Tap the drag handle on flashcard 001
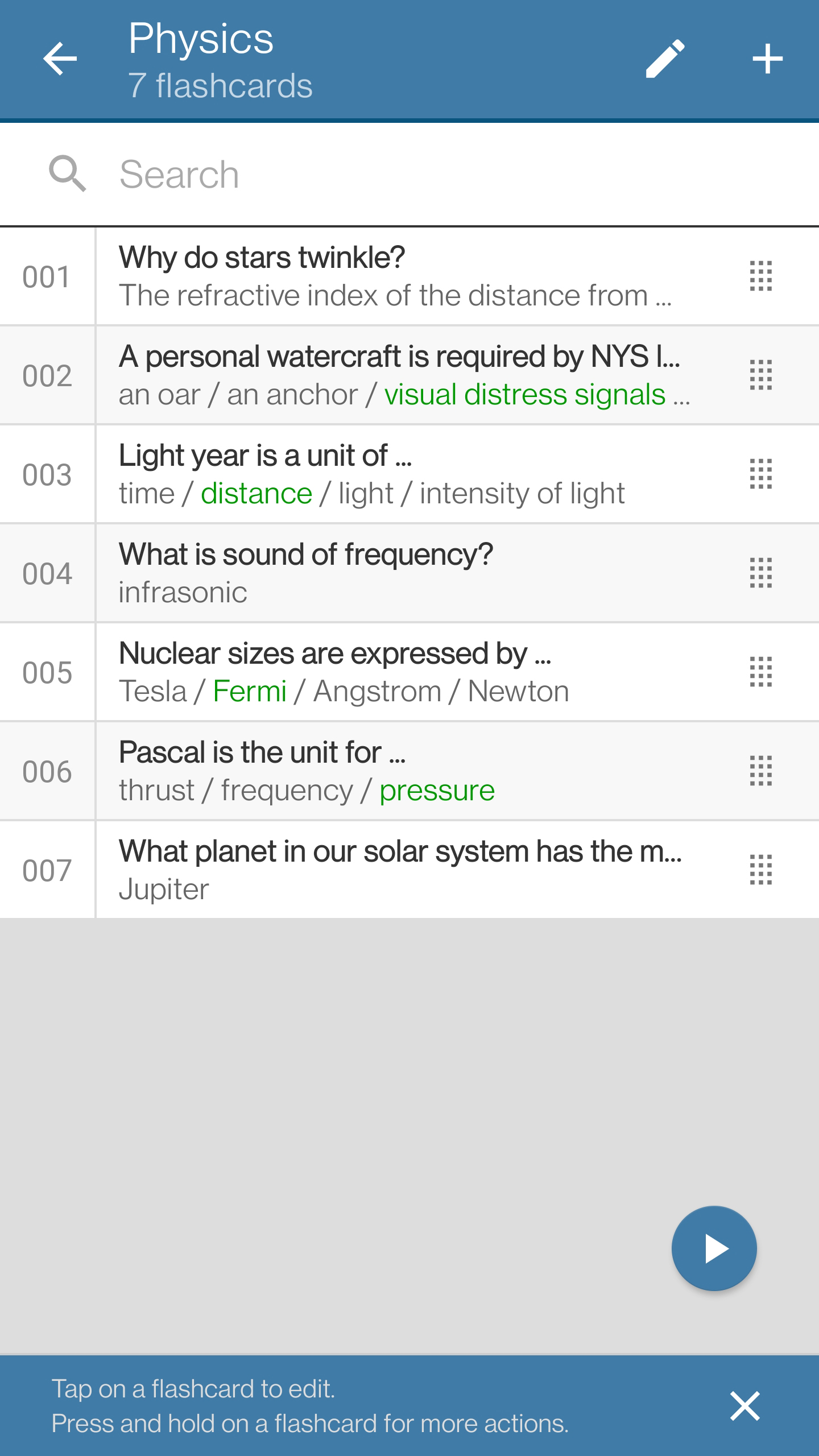Viewport: 819px width, 1456px height. pyautogui.click(x=760, y=276)
